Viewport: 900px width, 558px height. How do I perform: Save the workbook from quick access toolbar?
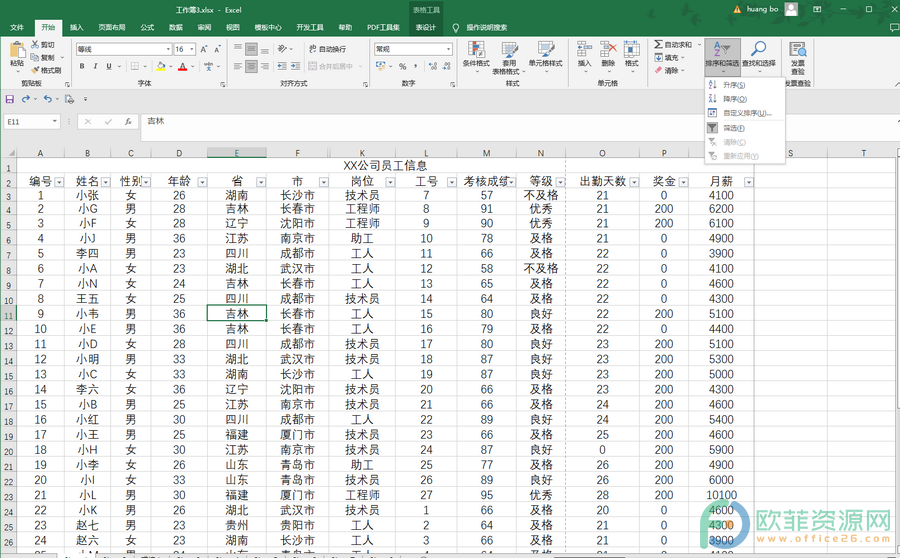pyautogui.click(x=10, y=99)
